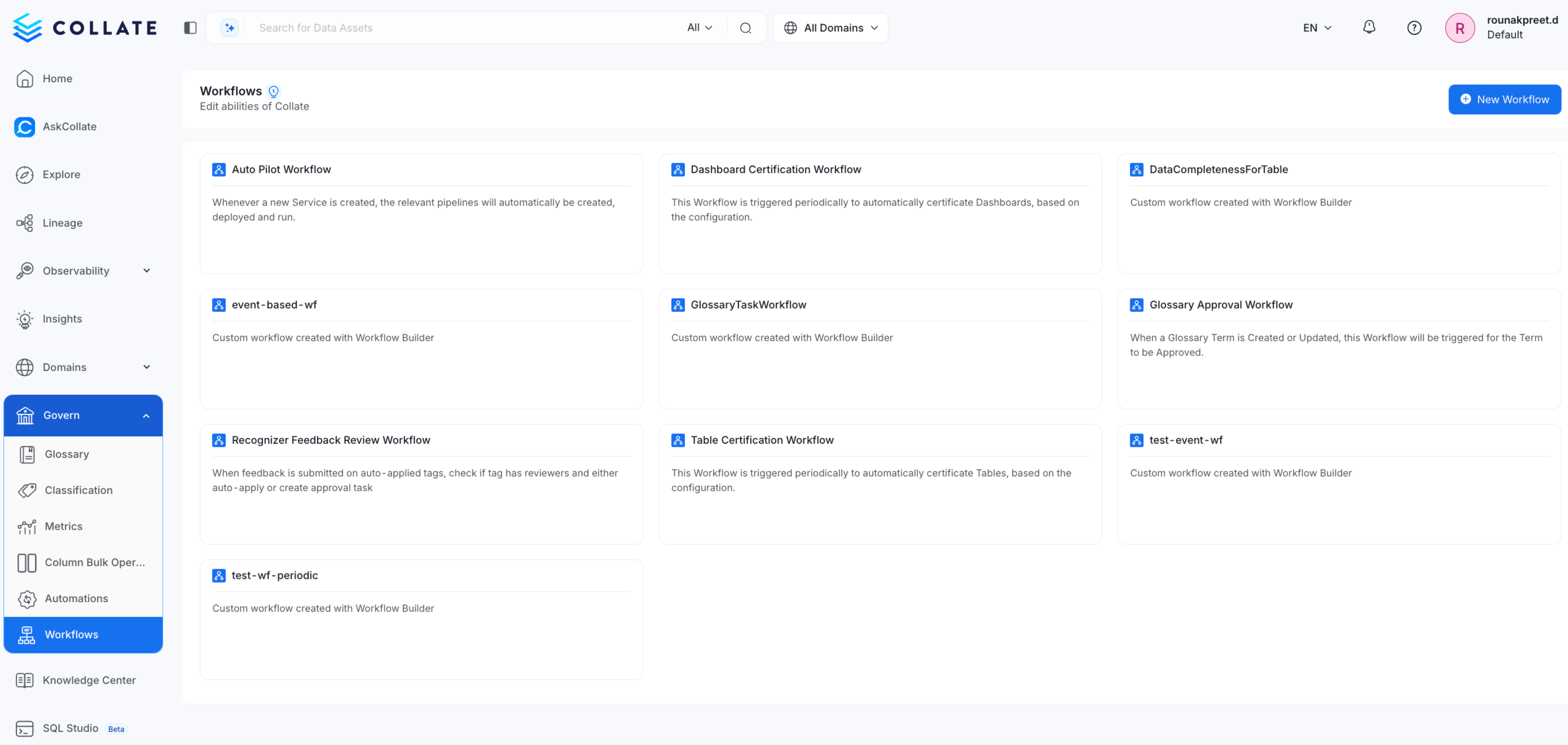Select the Classification tag icon
The width and height of the screenshot is (1568, 745).
(x=27, y=490)
